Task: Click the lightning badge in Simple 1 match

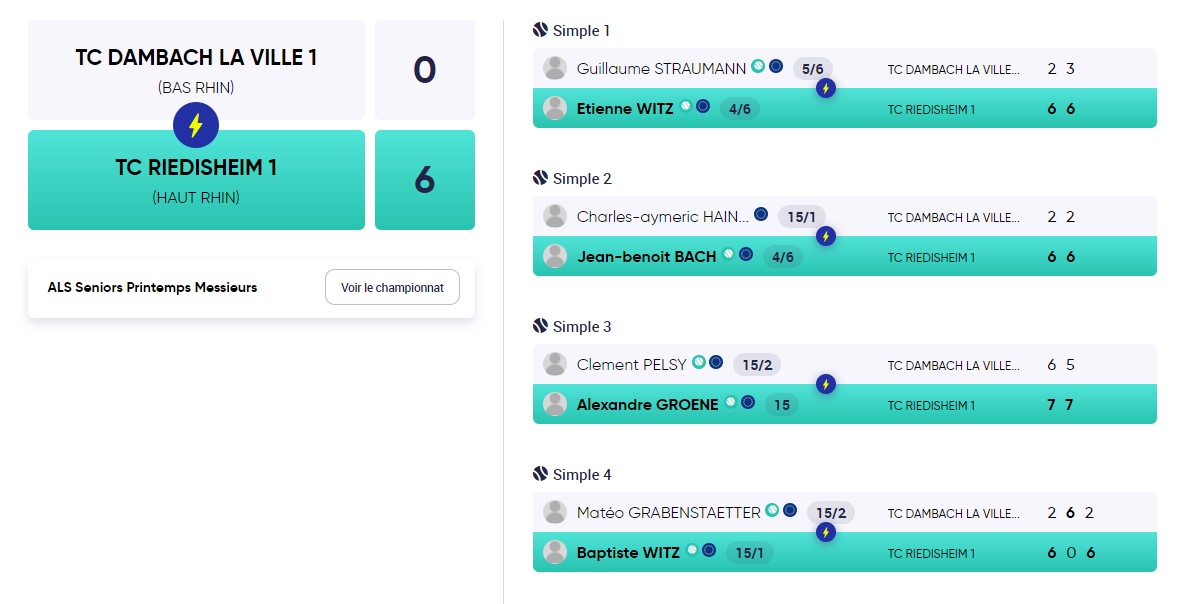Action: click(x=826, y=89)
